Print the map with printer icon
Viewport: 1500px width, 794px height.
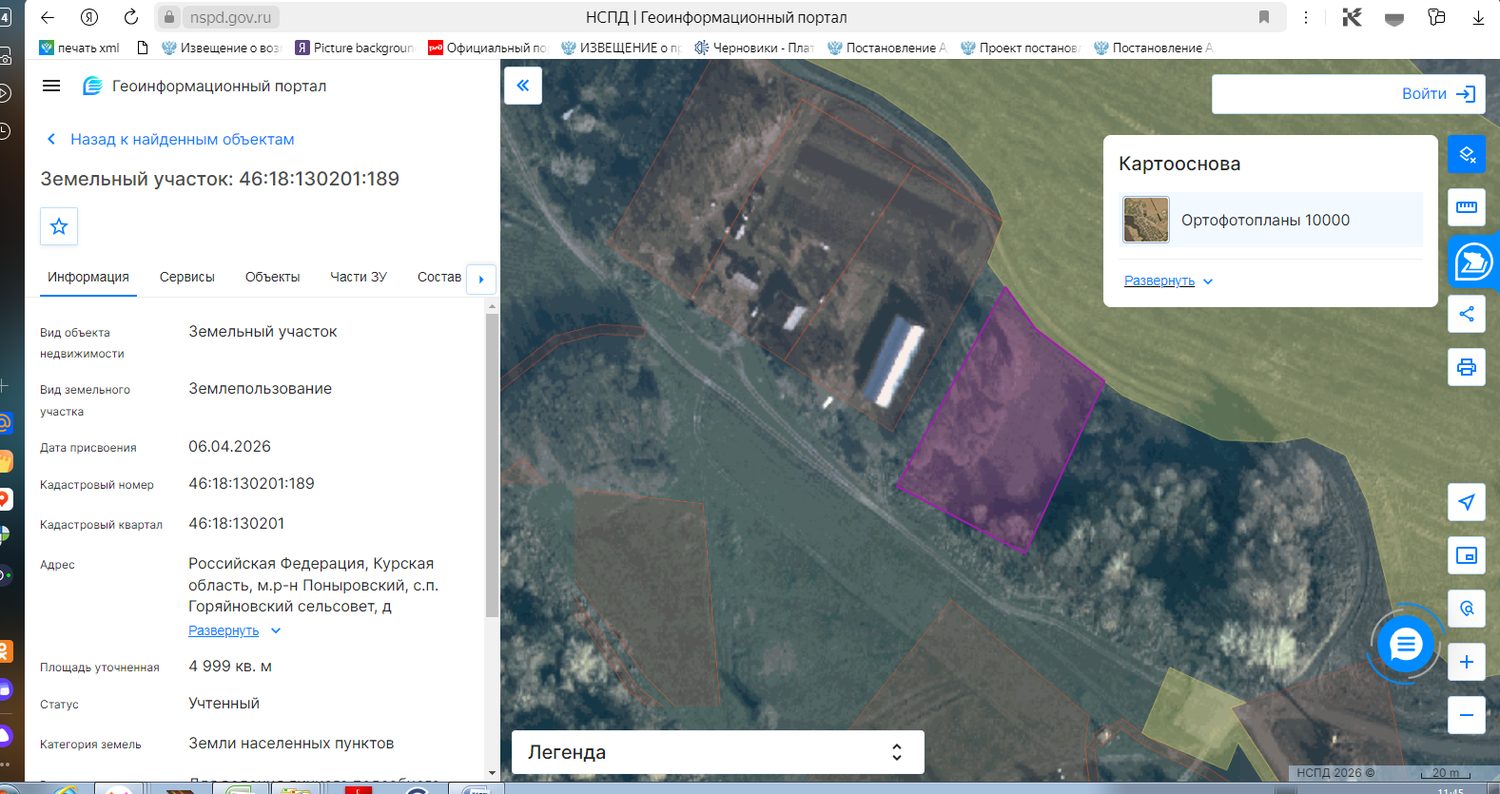pos(1467,367)
